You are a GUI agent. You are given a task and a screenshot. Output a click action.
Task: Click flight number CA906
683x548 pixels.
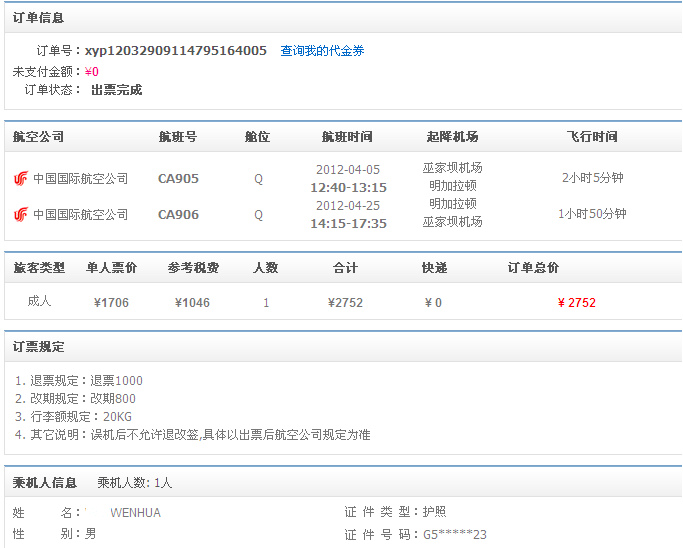(178, 215)
